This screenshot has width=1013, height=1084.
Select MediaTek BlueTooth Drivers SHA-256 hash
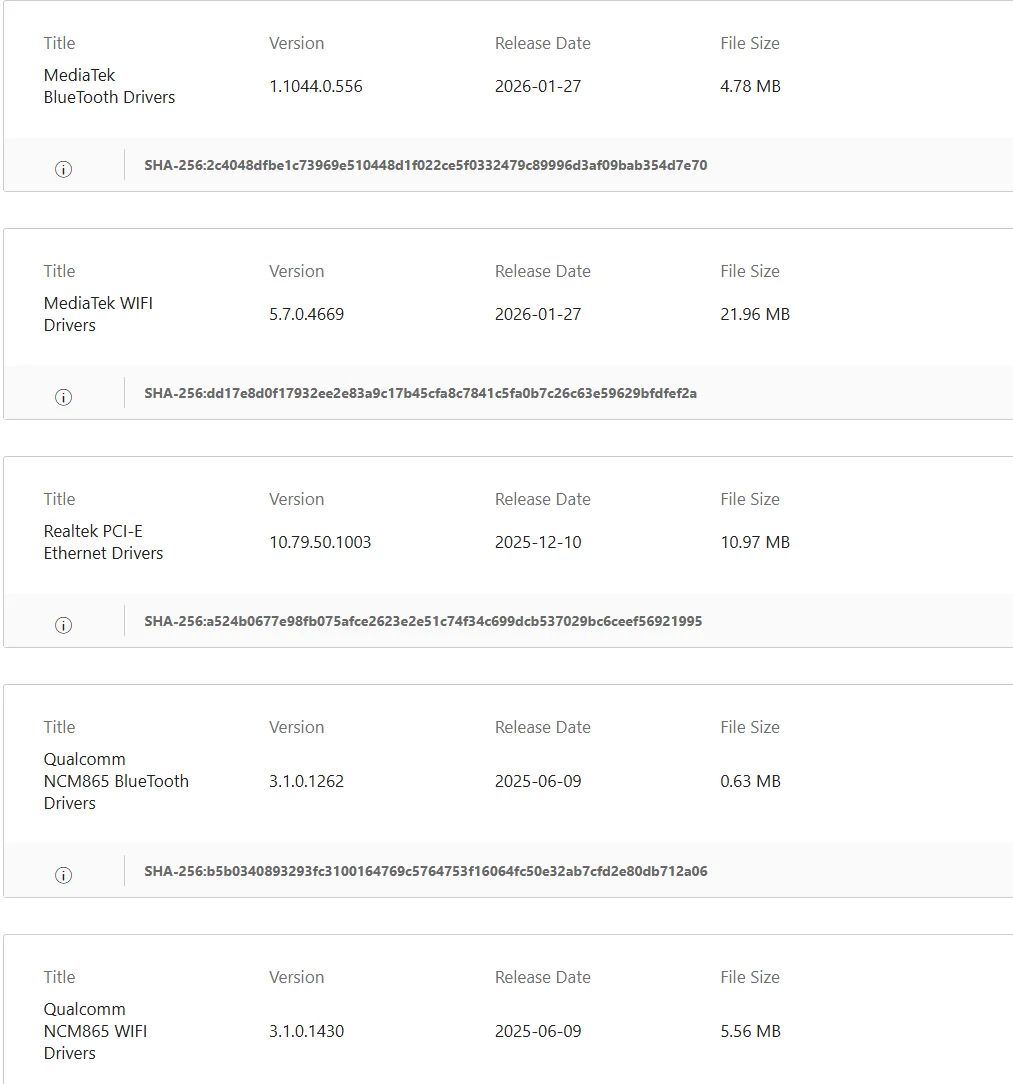coord(425,165)
